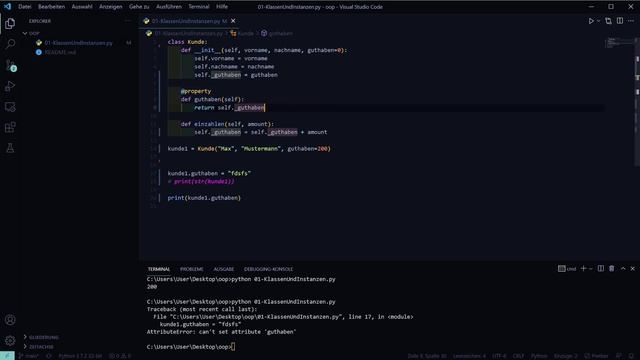Switch to the AUSGABE panel tab
The image size is (640, 360).
[x=224, y=269]
